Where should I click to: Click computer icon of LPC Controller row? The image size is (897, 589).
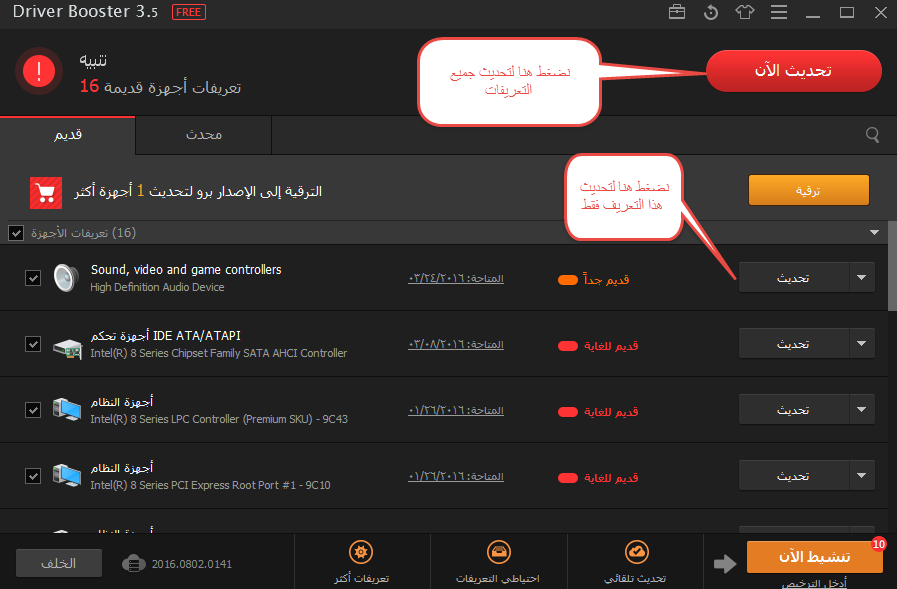click(x=67, y=410)
